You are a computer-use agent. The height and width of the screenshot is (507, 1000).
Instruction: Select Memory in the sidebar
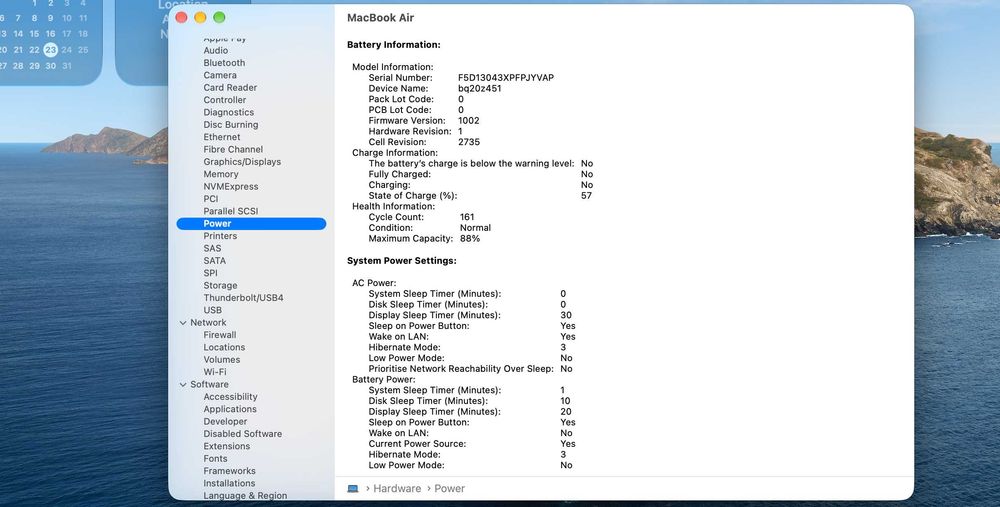(221, 174)
